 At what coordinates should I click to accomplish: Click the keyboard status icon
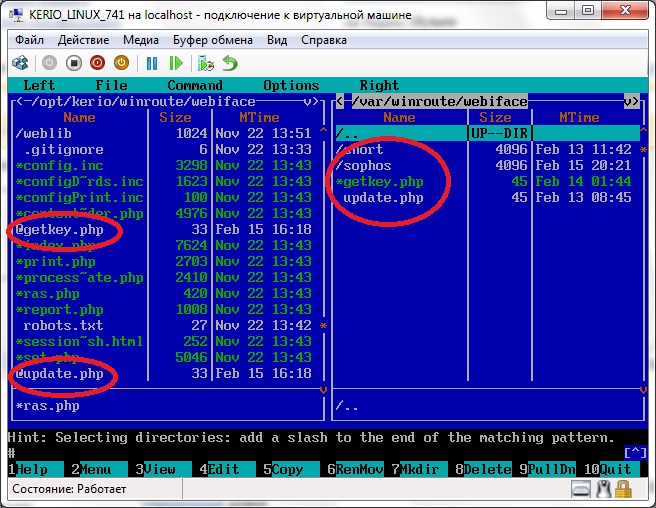[x=583, y=490]
